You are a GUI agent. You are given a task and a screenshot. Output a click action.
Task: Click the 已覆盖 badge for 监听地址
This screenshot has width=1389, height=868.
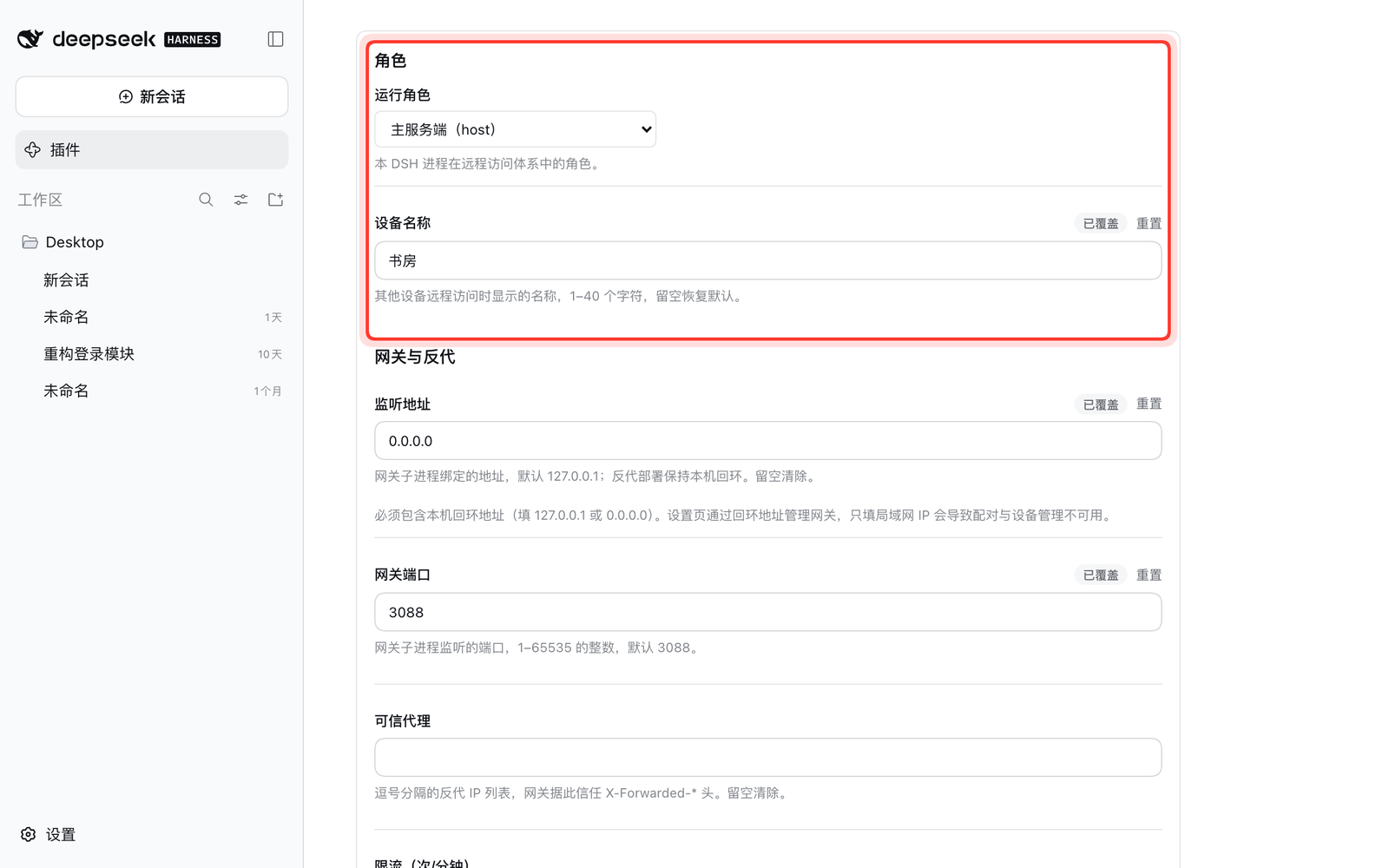coord(1101,404)
